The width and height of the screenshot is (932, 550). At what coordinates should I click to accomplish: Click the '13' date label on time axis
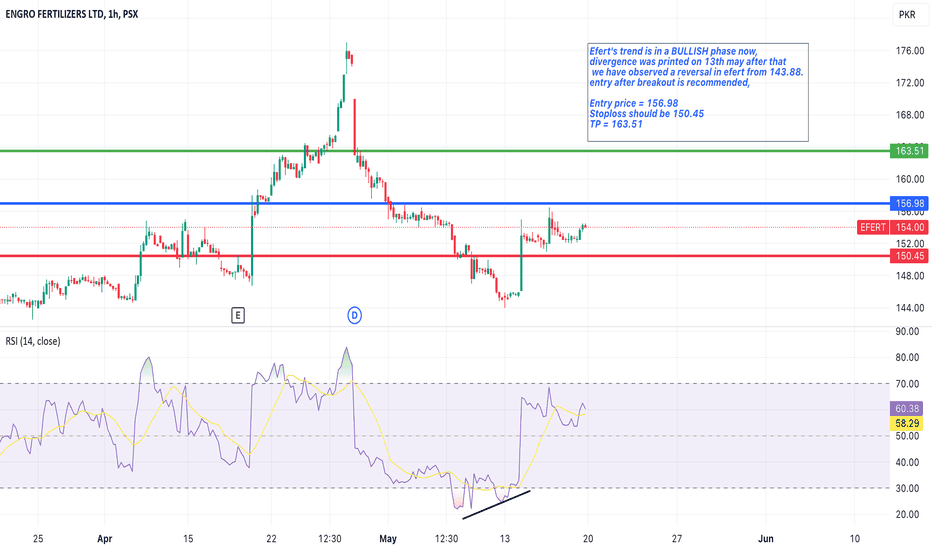point(505,539)
